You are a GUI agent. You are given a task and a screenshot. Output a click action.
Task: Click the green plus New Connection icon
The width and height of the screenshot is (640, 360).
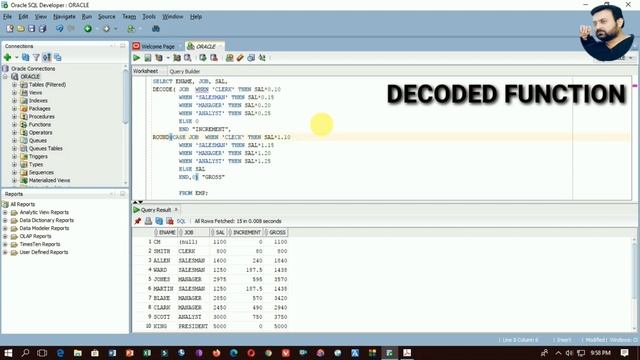coord(7,58)
